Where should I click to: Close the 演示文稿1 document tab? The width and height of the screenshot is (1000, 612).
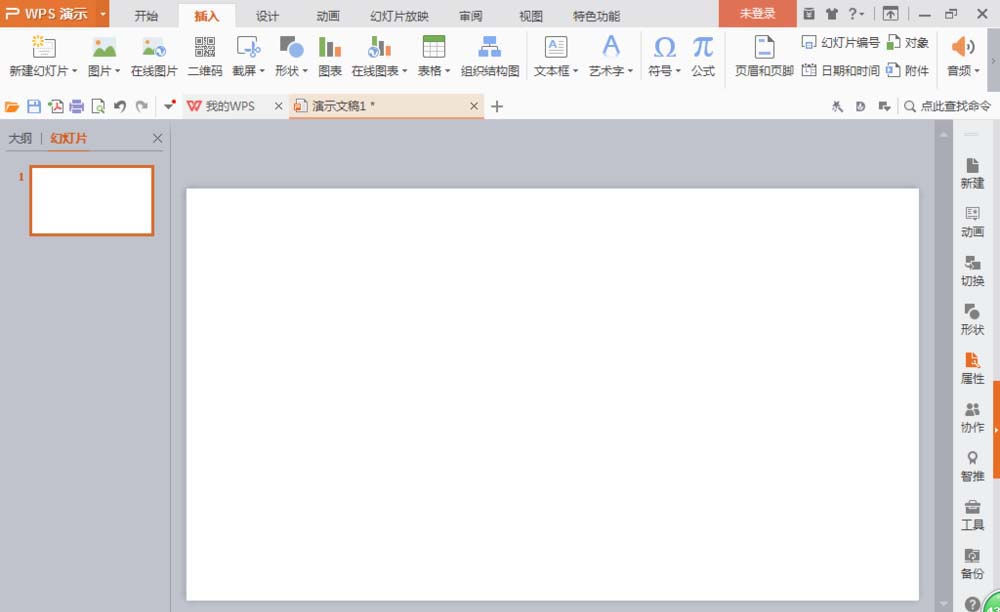(474, 106)
